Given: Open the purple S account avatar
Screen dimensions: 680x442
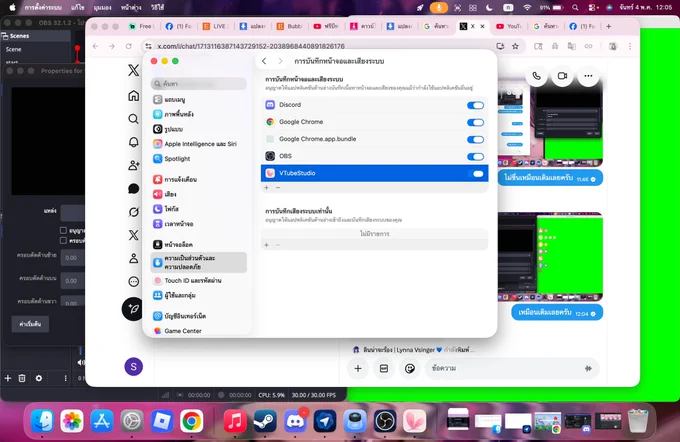Looking at the screenshot, I should tap(134, 367).
